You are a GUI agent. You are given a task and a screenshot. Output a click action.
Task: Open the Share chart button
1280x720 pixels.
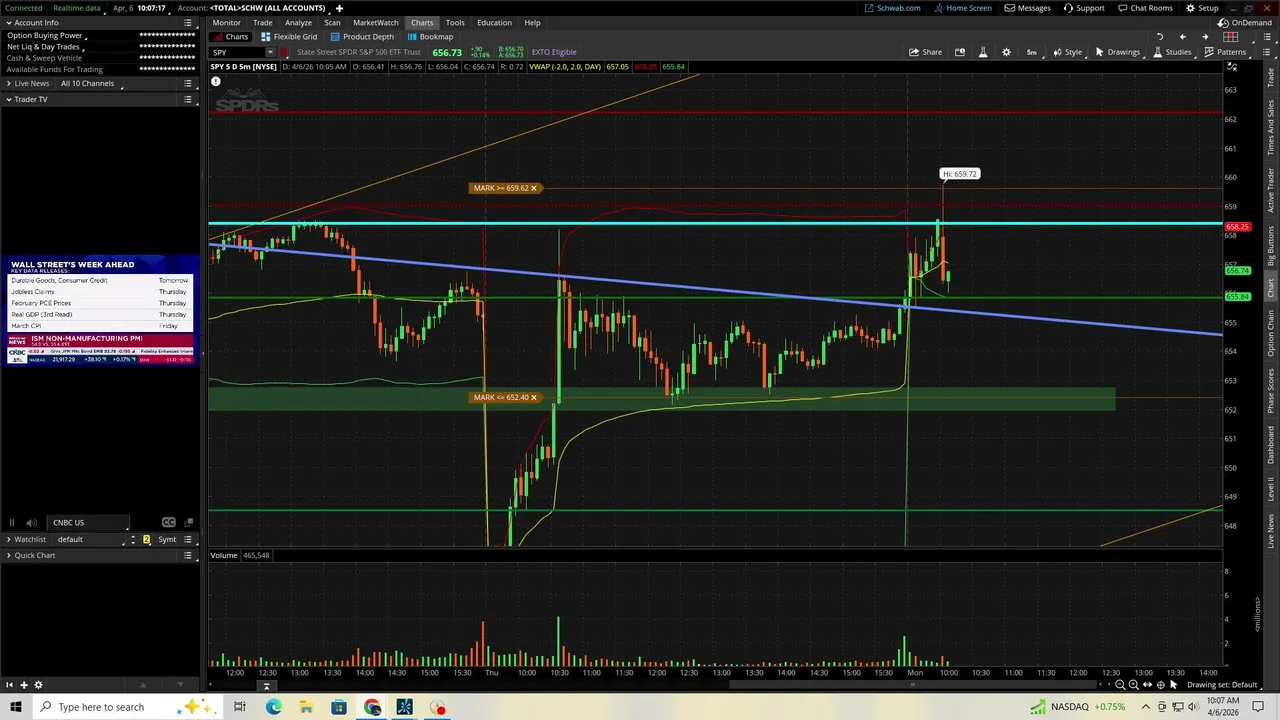point(925,52)
